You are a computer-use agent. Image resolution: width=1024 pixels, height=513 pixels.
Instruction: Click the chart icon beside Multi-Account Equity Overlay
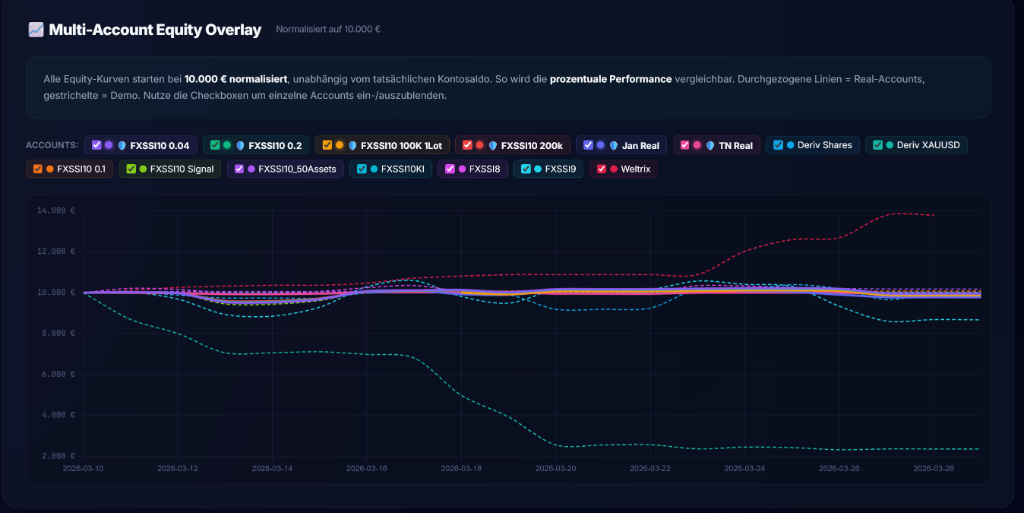36,30
